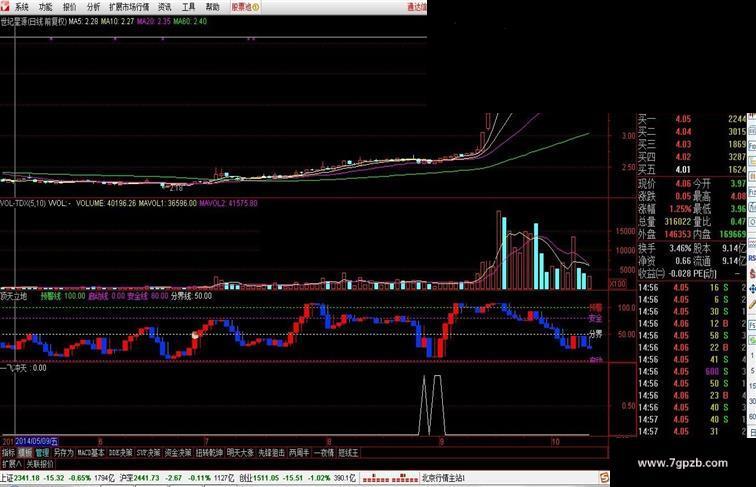This screenshot has width=756, height=487.
Task: Click the 换手 value 3.46%
Action: pyautogui.click(x=680, y=248)
